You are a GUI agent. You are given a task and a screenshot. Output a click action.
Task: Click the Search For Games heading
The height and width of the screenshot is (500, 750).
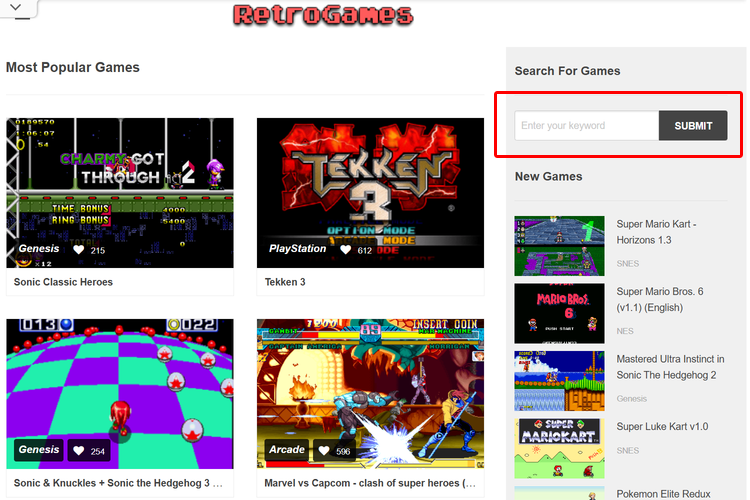point(567,71)
